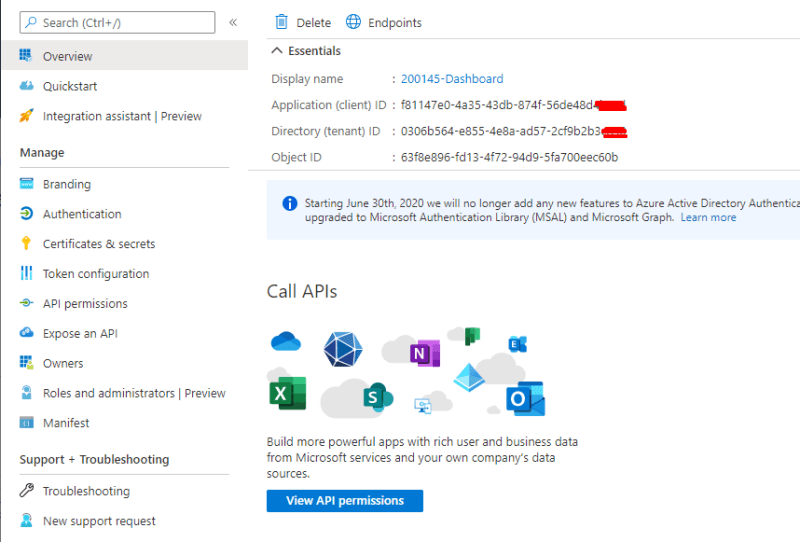Viewport: 800px width, 542px height.
Task: Open Integration assistant | Preview
Action: (x=124, y=116)
